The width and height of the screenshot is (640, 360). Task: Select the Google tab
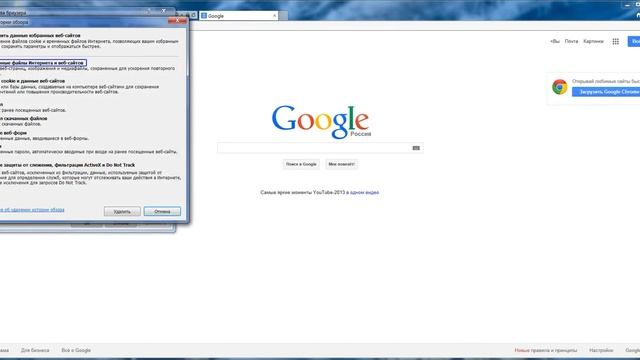tap(239, 16)
